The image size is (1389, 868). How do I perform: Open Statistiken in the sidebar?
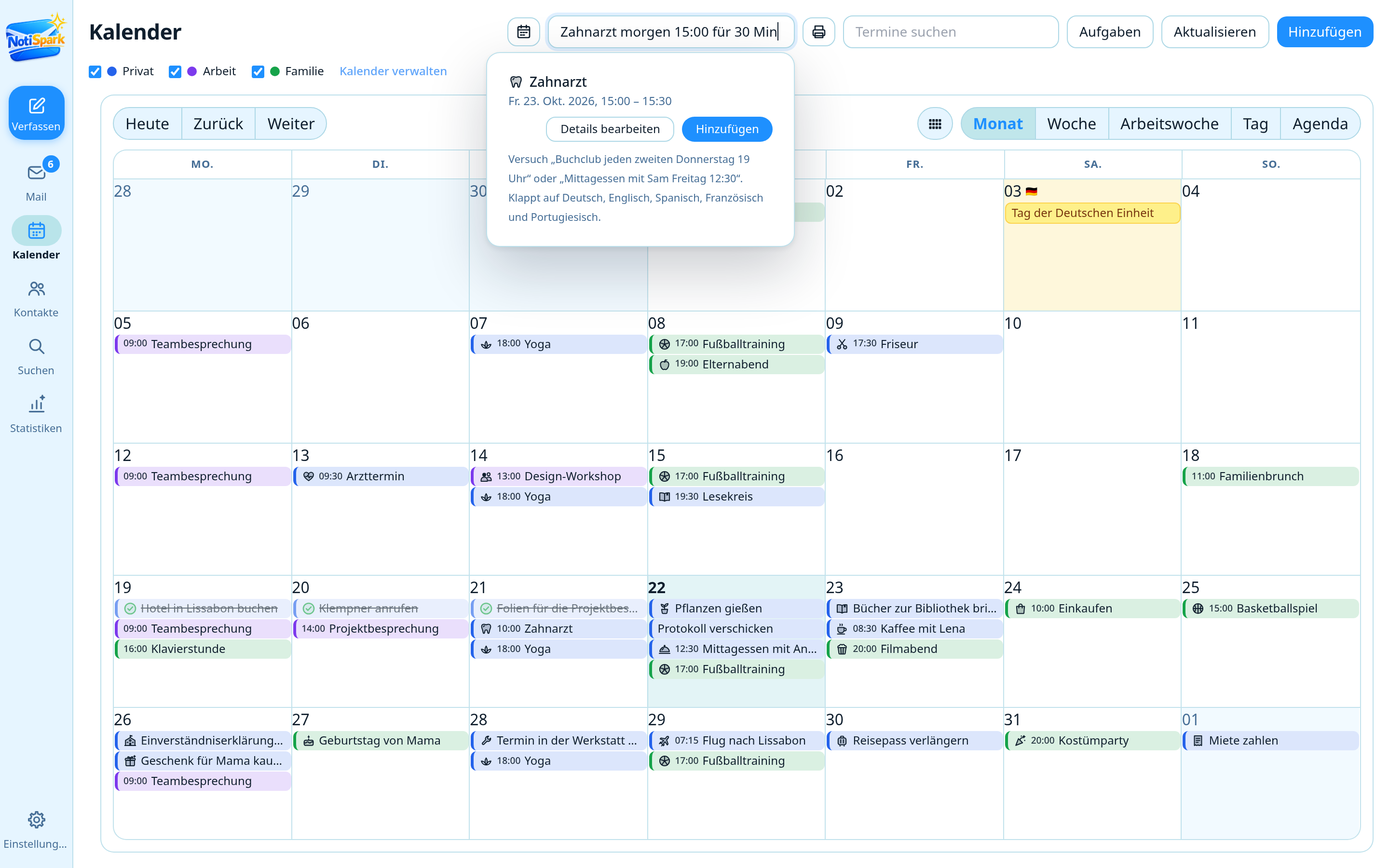(x=36, y=415)
